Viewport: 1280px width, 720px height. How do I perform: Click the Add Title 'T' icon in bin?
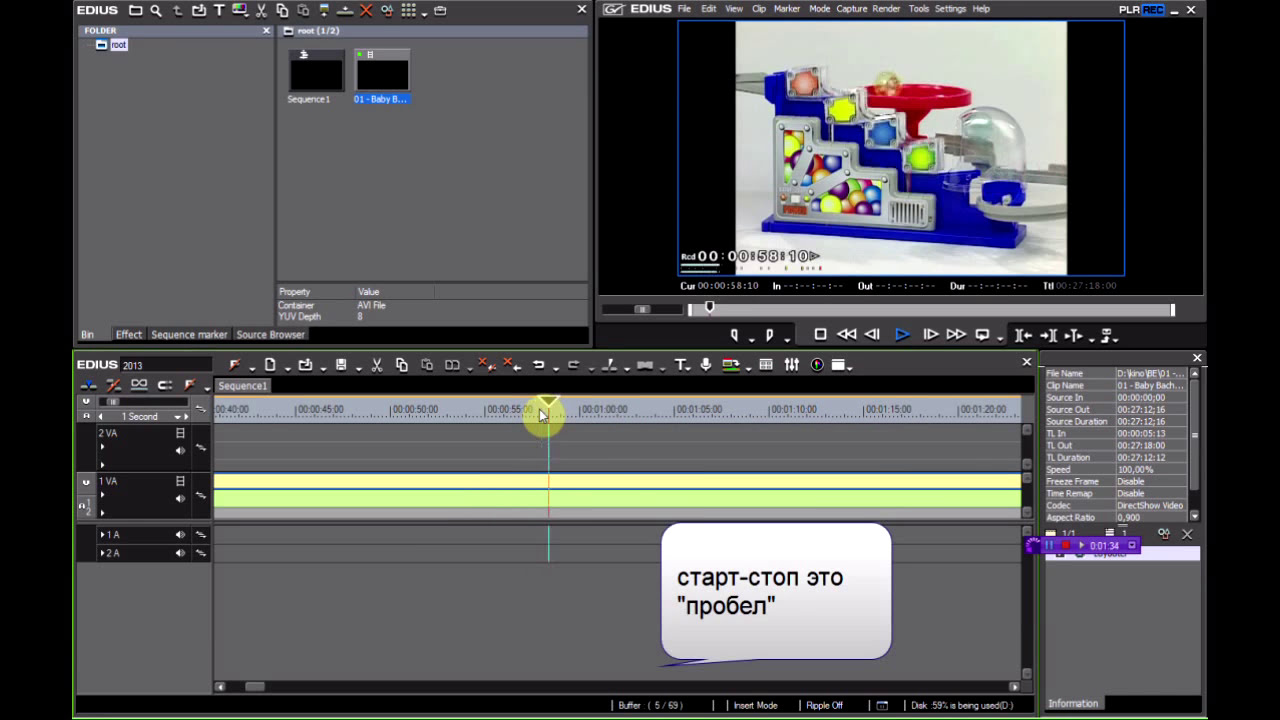[x=219, y=10]
